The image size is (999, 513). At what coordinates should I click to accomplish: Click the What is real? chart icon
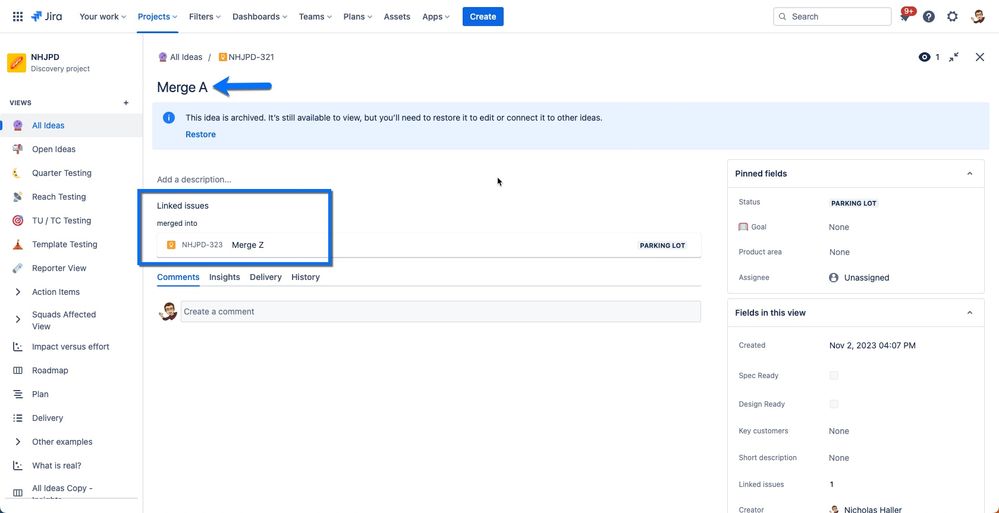[x=18, y=465]
